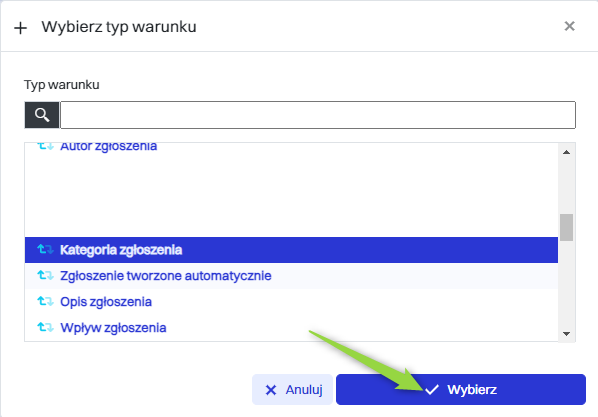Confirm selection with Wybierz button
Screen dimensions: 598x417
461,390
